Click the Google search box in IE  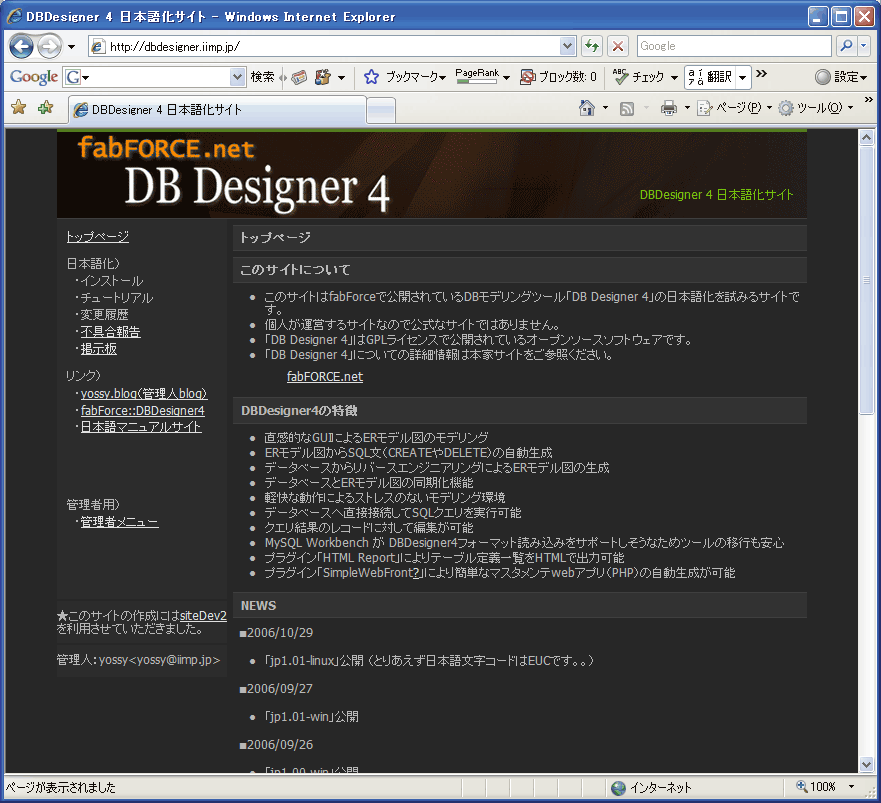click(734, 46)
